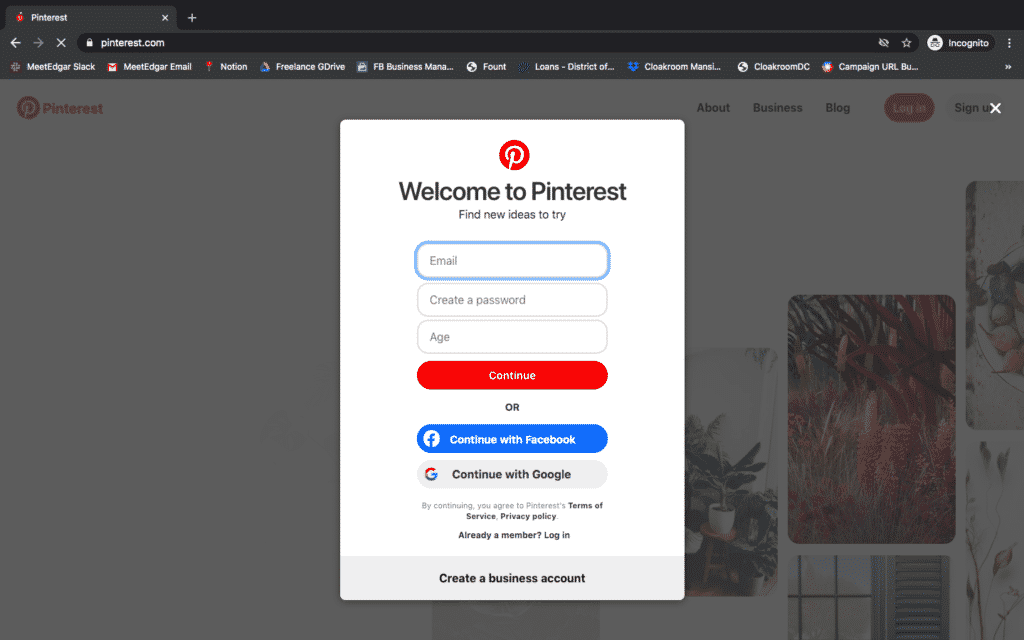
Task: Click the red Continue button
Action: (512, 376)
